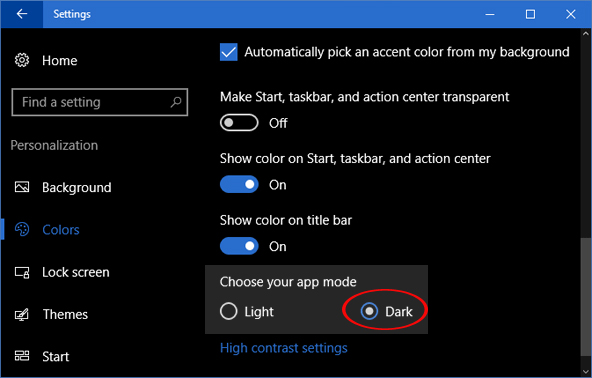
Task: Open the Colors settings page
Action: click(61, 230)
